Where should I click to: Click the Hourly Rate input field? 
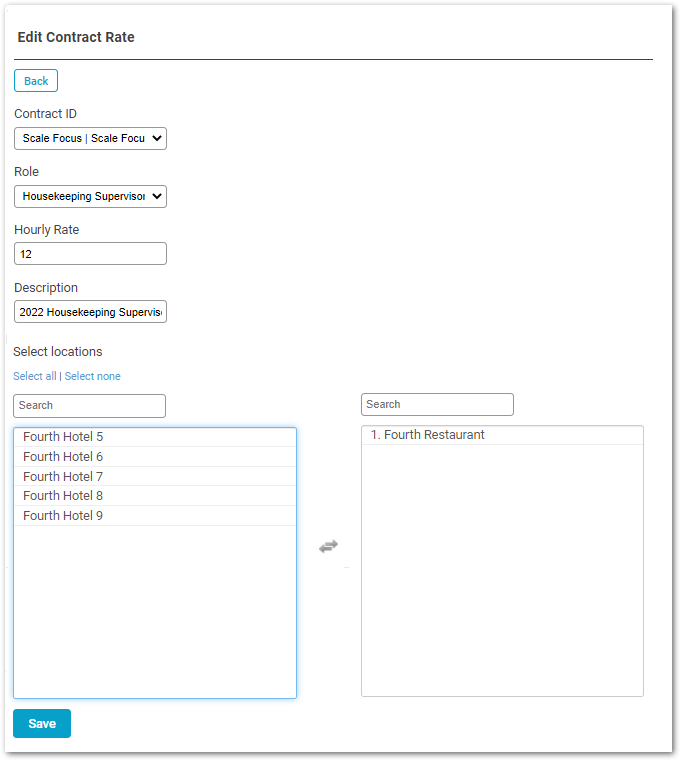(90, 254)
